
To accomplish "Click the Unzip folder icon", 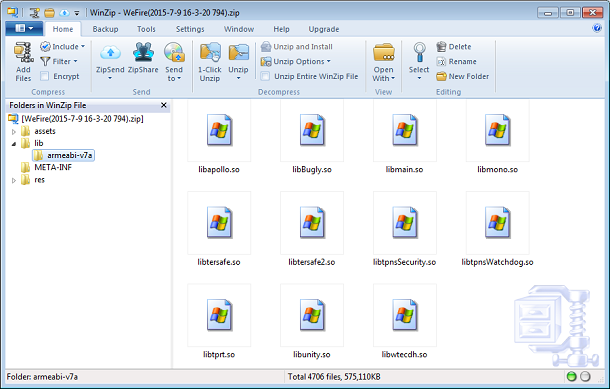I will tap(238, 53).
